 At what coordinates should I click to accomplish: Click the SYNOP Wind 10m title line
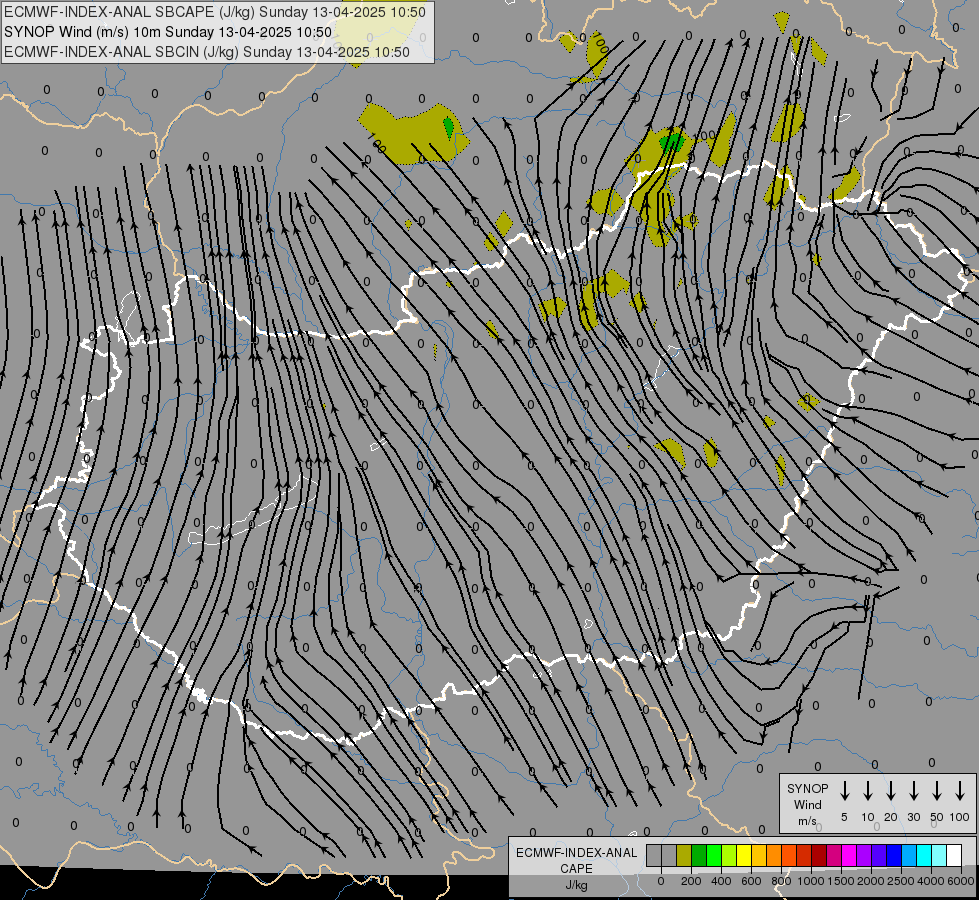click(168, 32)
